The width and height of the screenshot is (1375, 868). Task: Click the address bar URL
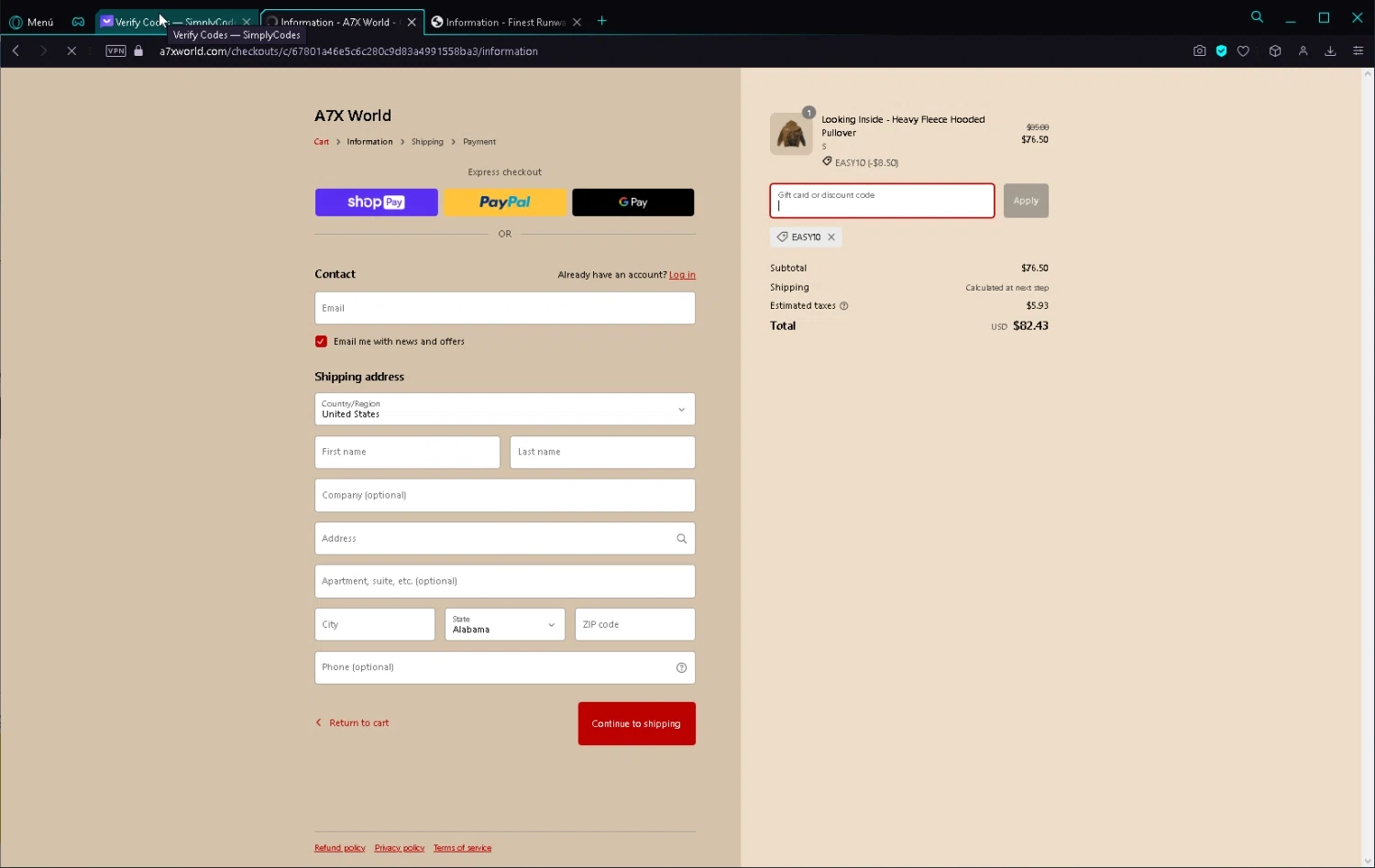click(348, 51)
